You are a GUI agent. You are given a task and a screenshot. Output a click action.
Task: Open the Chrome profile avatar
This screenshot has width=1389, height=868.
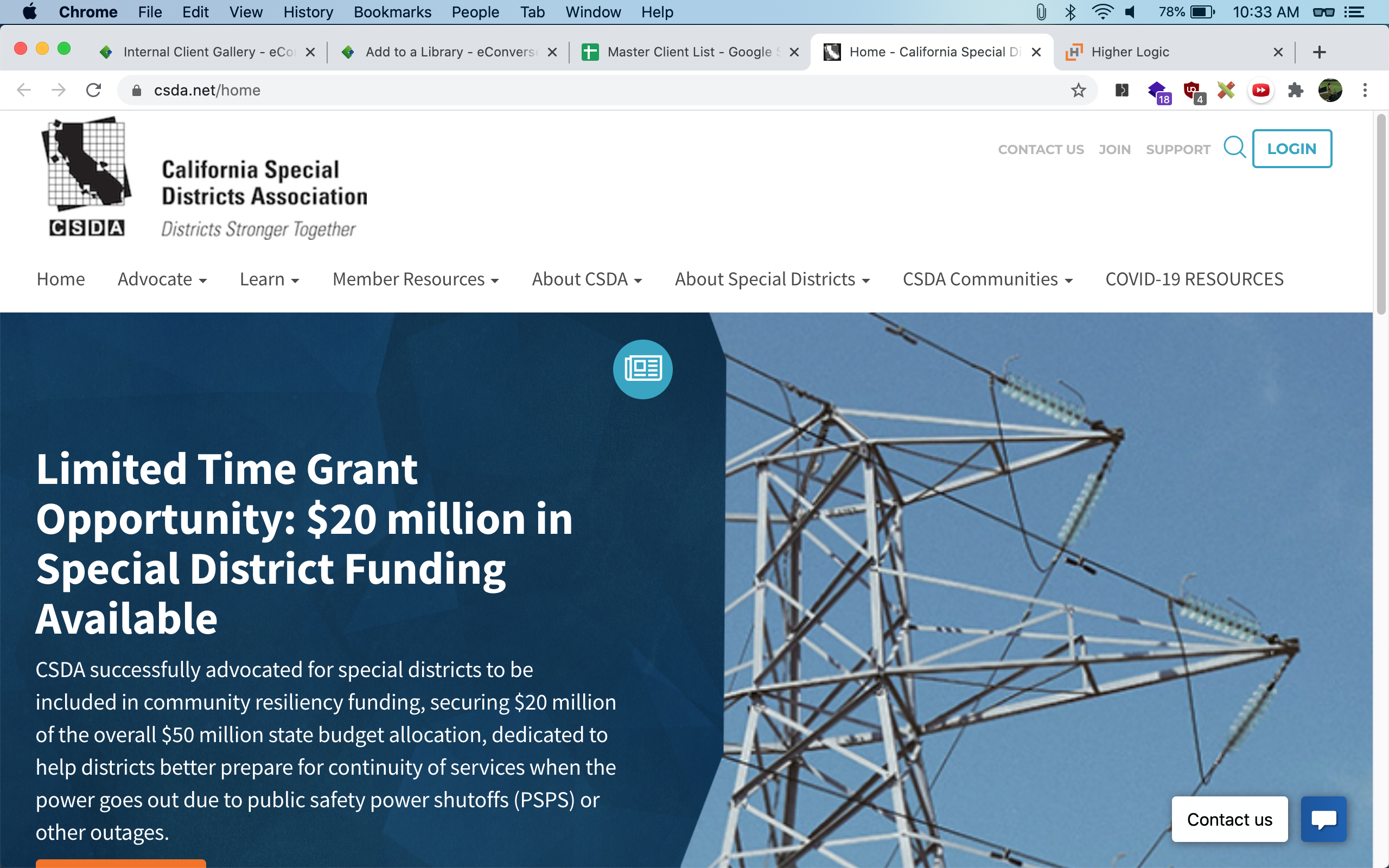[x=1330, y=90]
